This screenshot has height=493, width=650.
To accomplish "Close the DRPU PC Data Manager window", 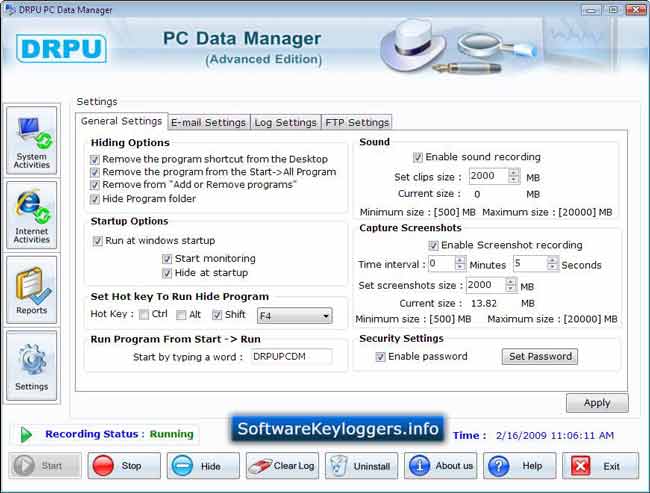I will point(636,10).
